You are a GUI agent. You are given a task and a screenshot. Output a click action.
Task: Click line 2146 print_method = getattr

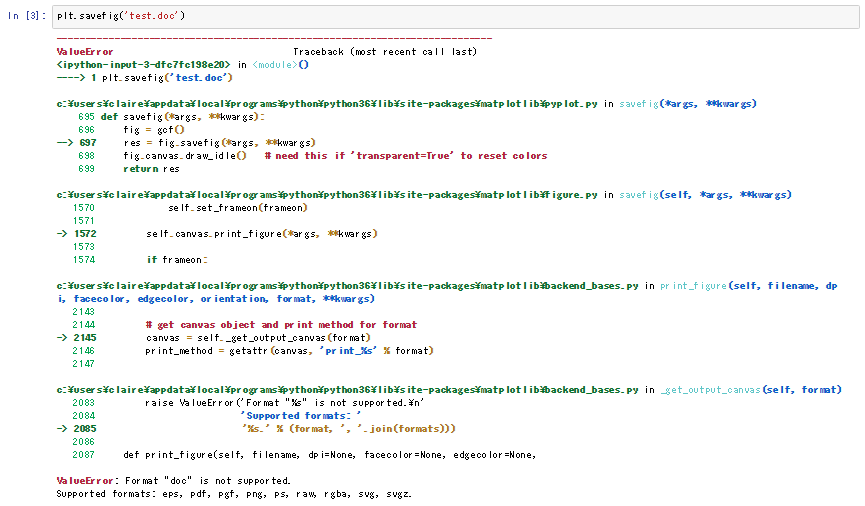click(276, 351)
